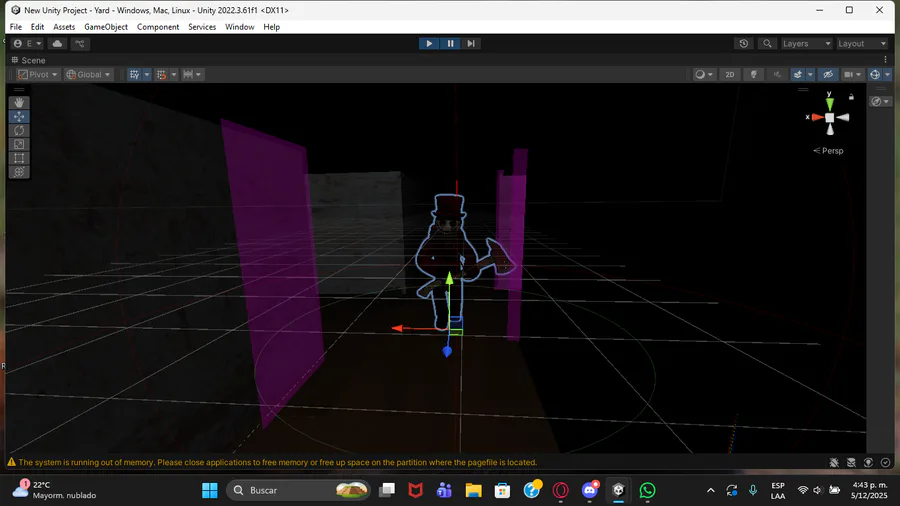The image size is (900, 506).
Task: Expand effects options dropdown arrow
Action: point(810,75)
